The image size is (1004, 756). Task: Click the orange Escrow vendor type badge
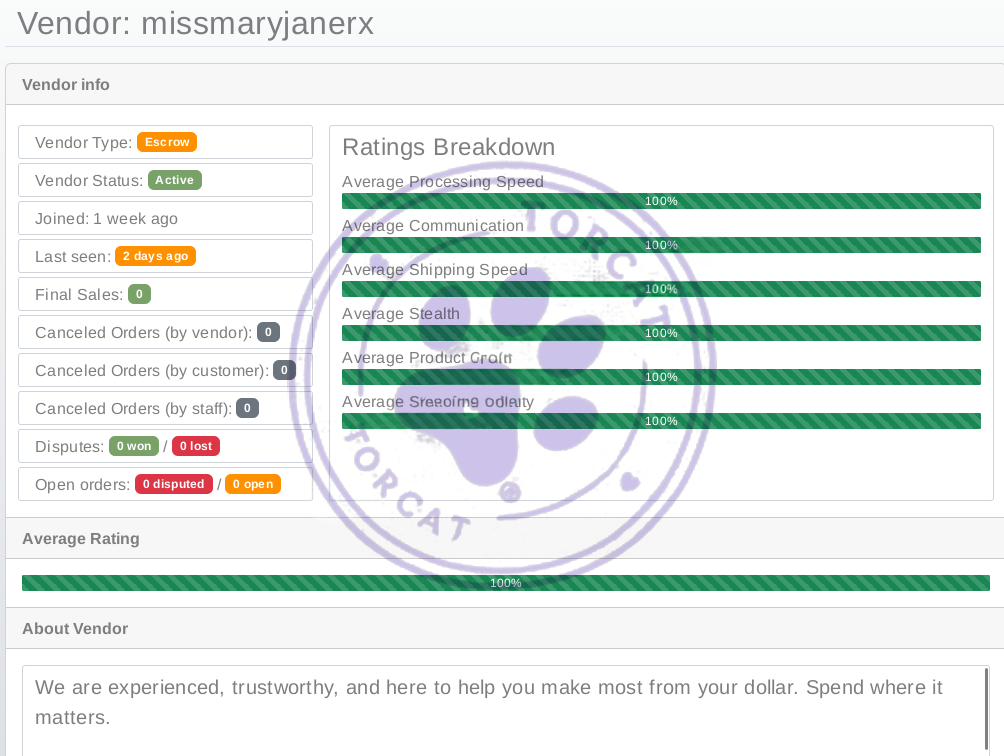coord(167,142)
